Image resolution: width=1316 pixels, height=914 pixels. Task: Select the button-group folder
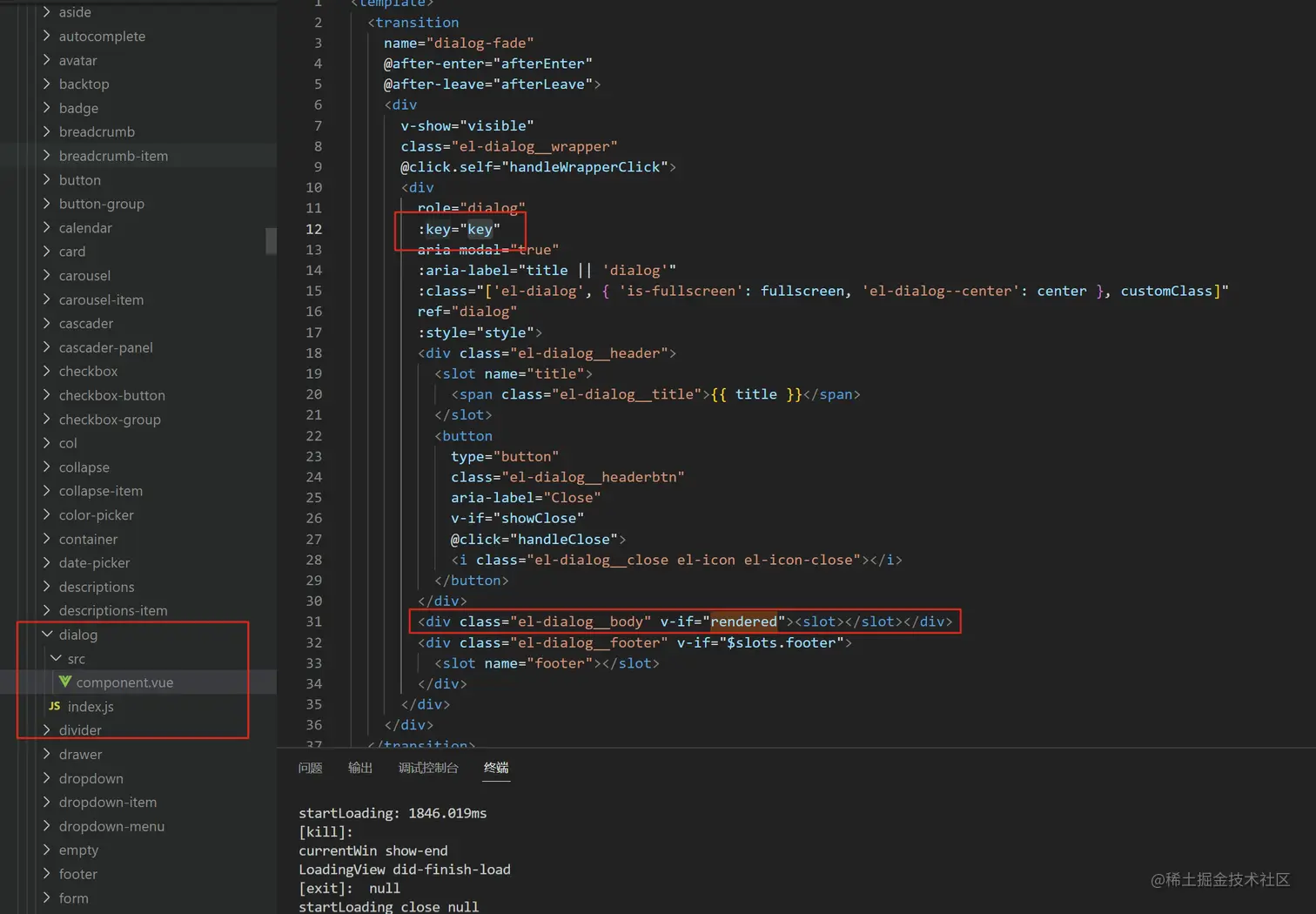click(x=101, y=204)
